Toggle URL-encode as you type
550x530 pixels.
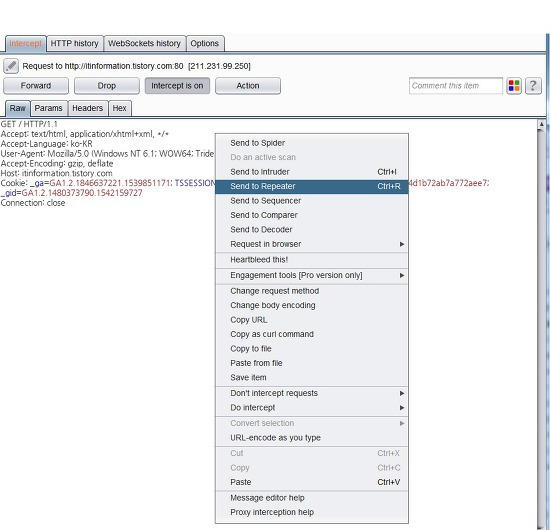click(x=311, y=438)
